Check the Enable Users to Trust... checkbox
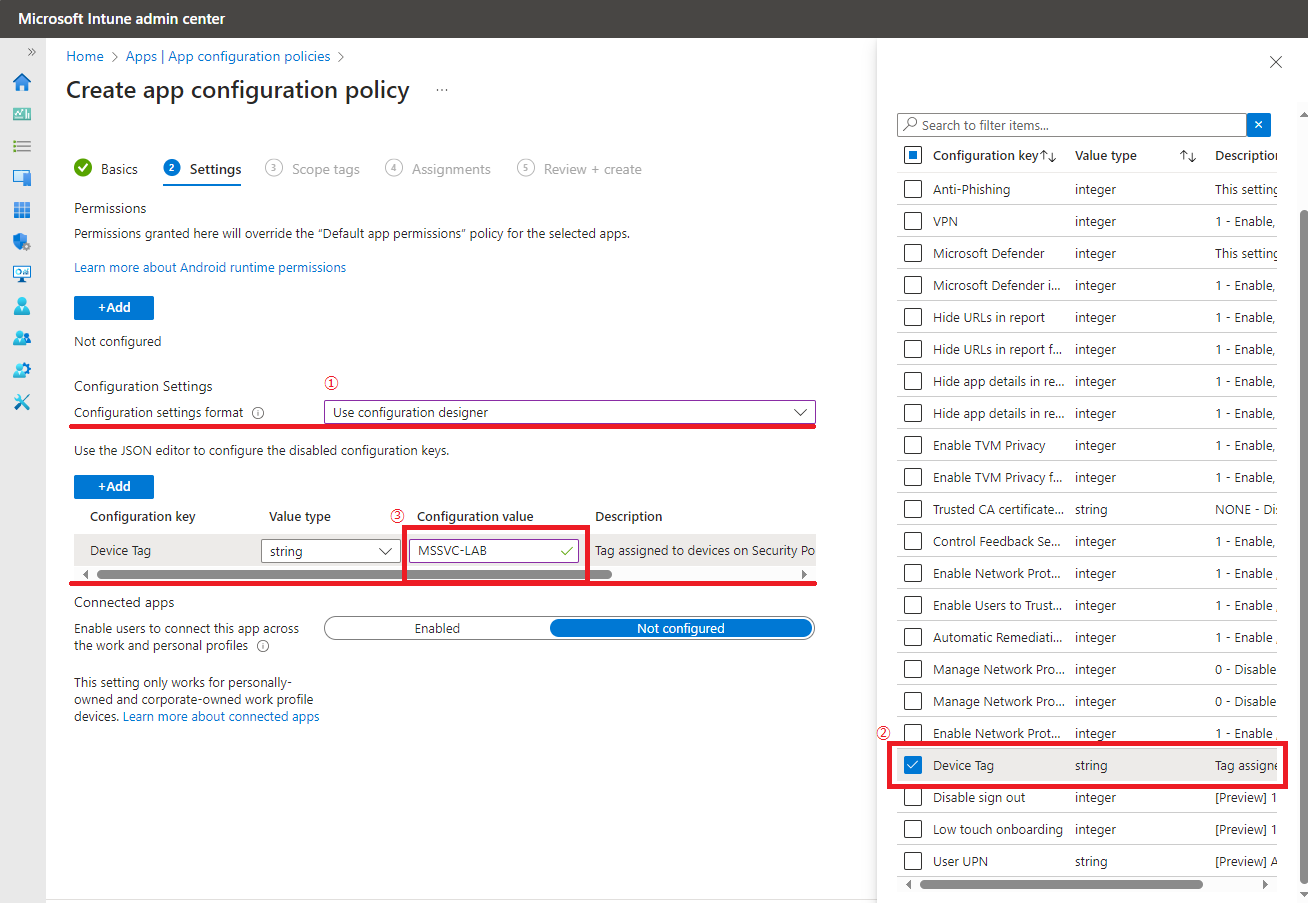Image resolution: width=1308 pixels, height=903 pixels. pos(913,605)
